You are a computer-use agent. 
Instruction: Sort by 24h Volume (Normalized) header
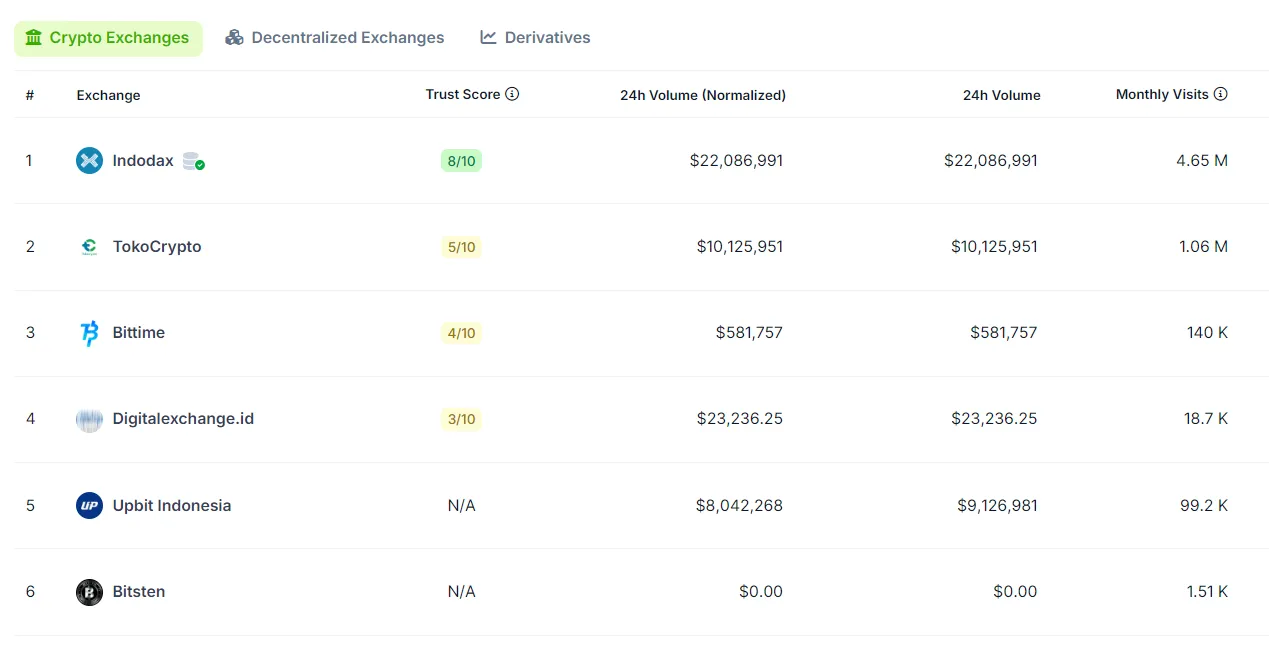point(703,95)
